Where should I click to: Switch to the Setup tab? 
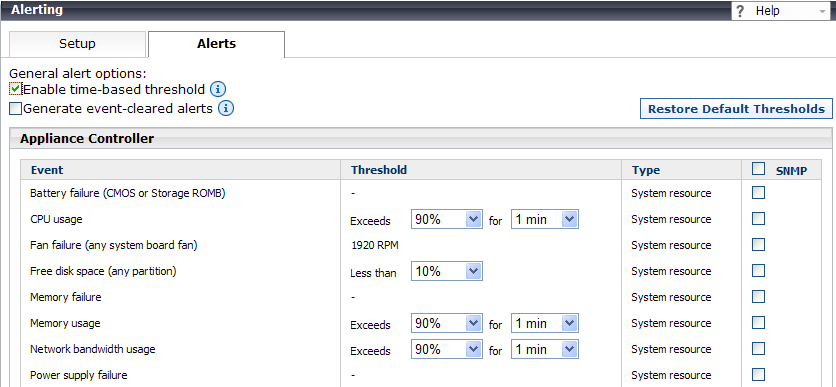(x=77, y=44)
